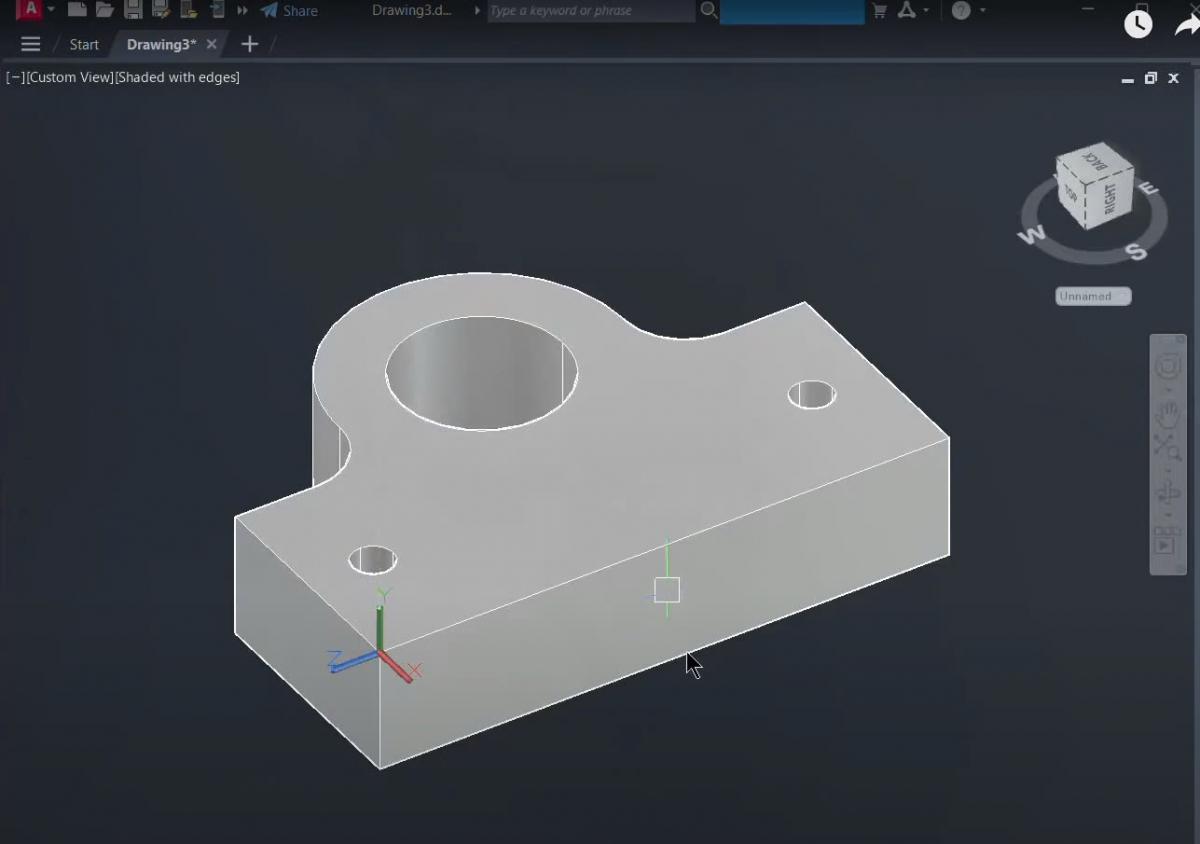
Task: Click inside the keyword search field
Action: (x=590, y=11)
